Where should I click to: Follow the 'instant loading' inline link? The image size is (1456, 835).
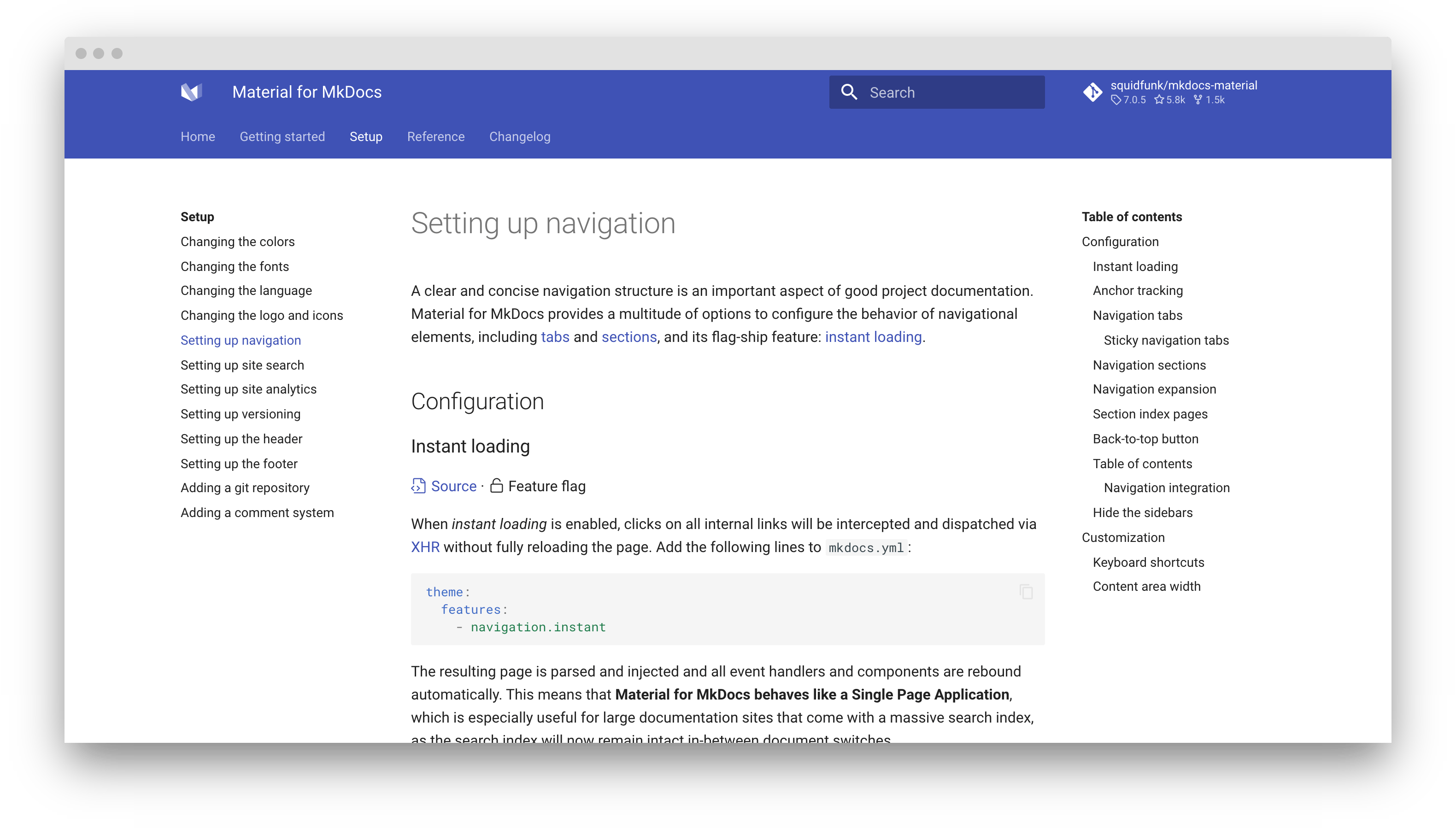(873, 337)
